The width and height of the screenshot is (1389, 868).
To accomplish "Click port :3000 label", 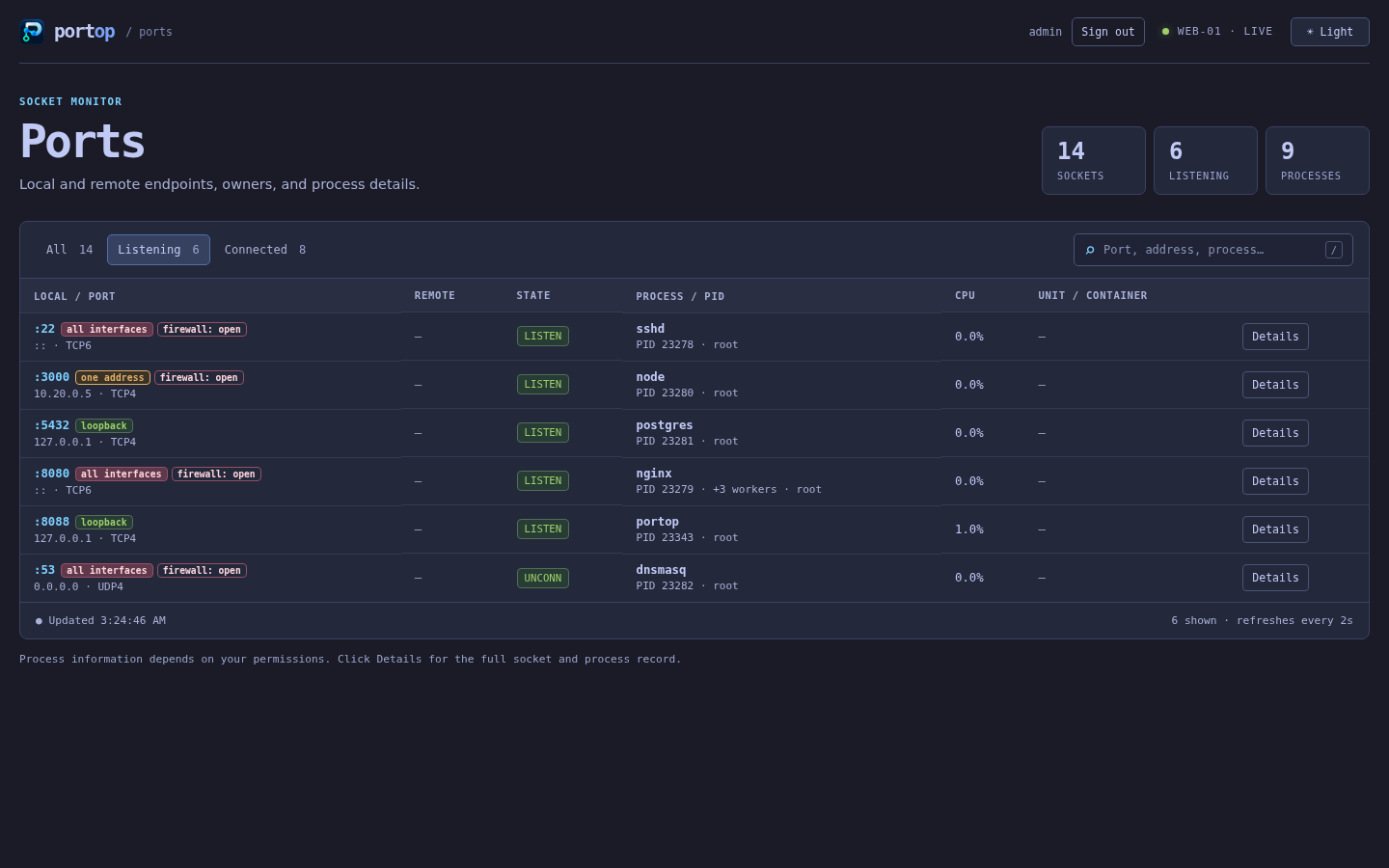I will click(x=52, y=377).
